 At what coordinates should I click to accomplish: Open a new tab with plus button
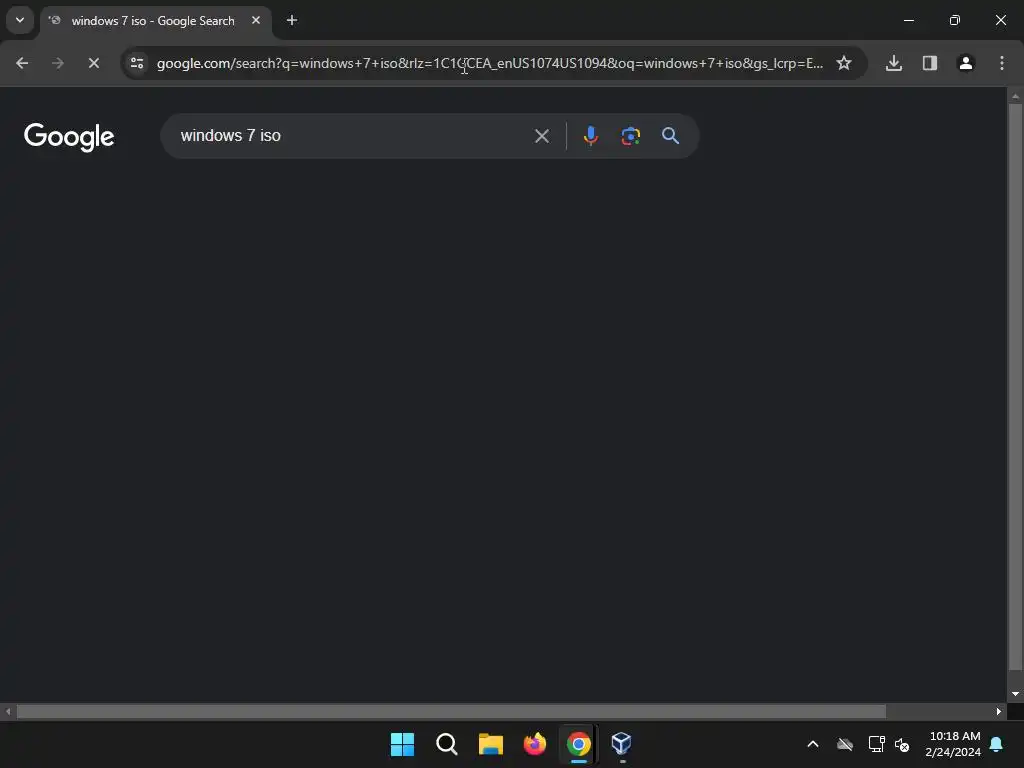292,20
